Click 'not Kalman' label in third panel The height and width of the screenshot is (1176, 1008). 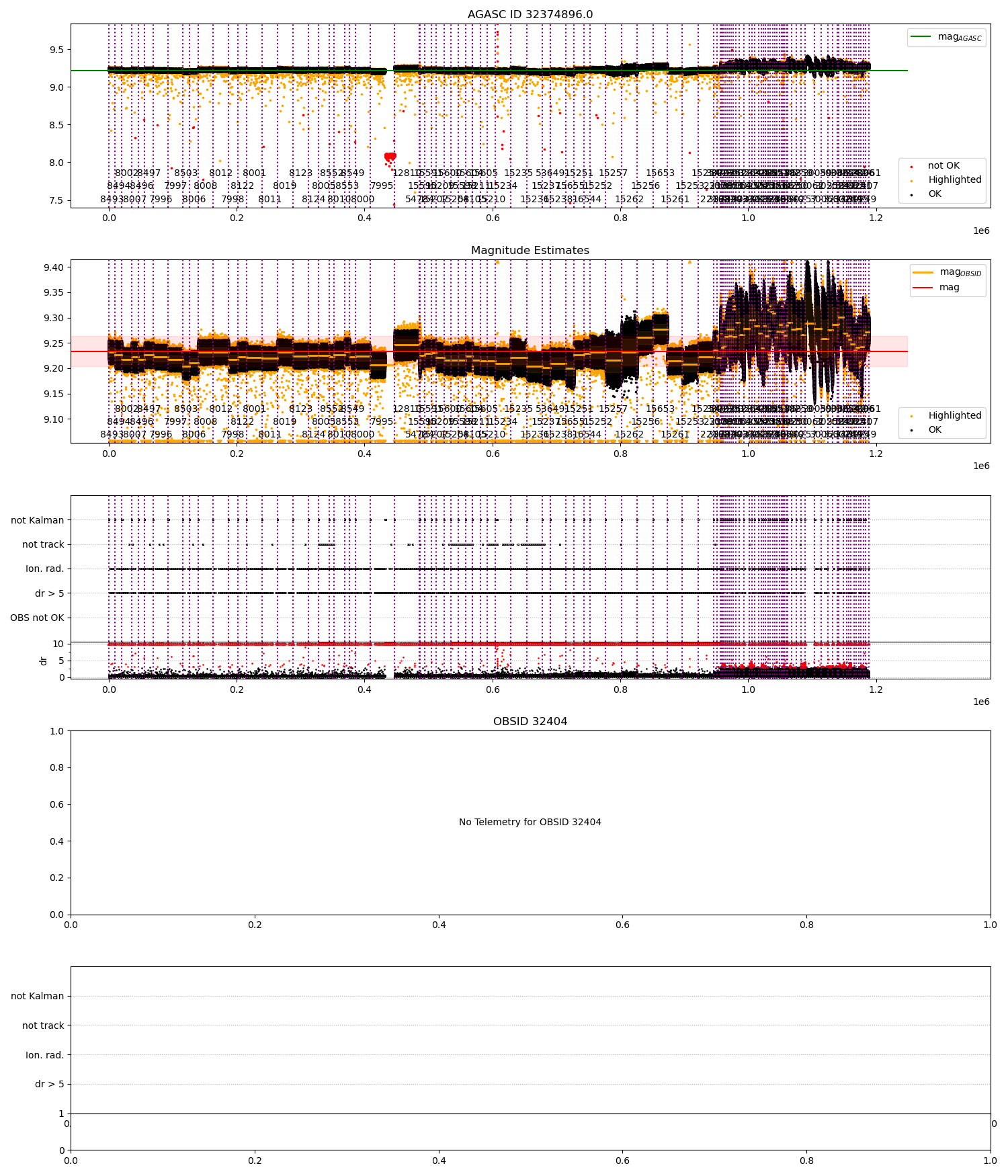pyautogui.click(x=38, y=520)
